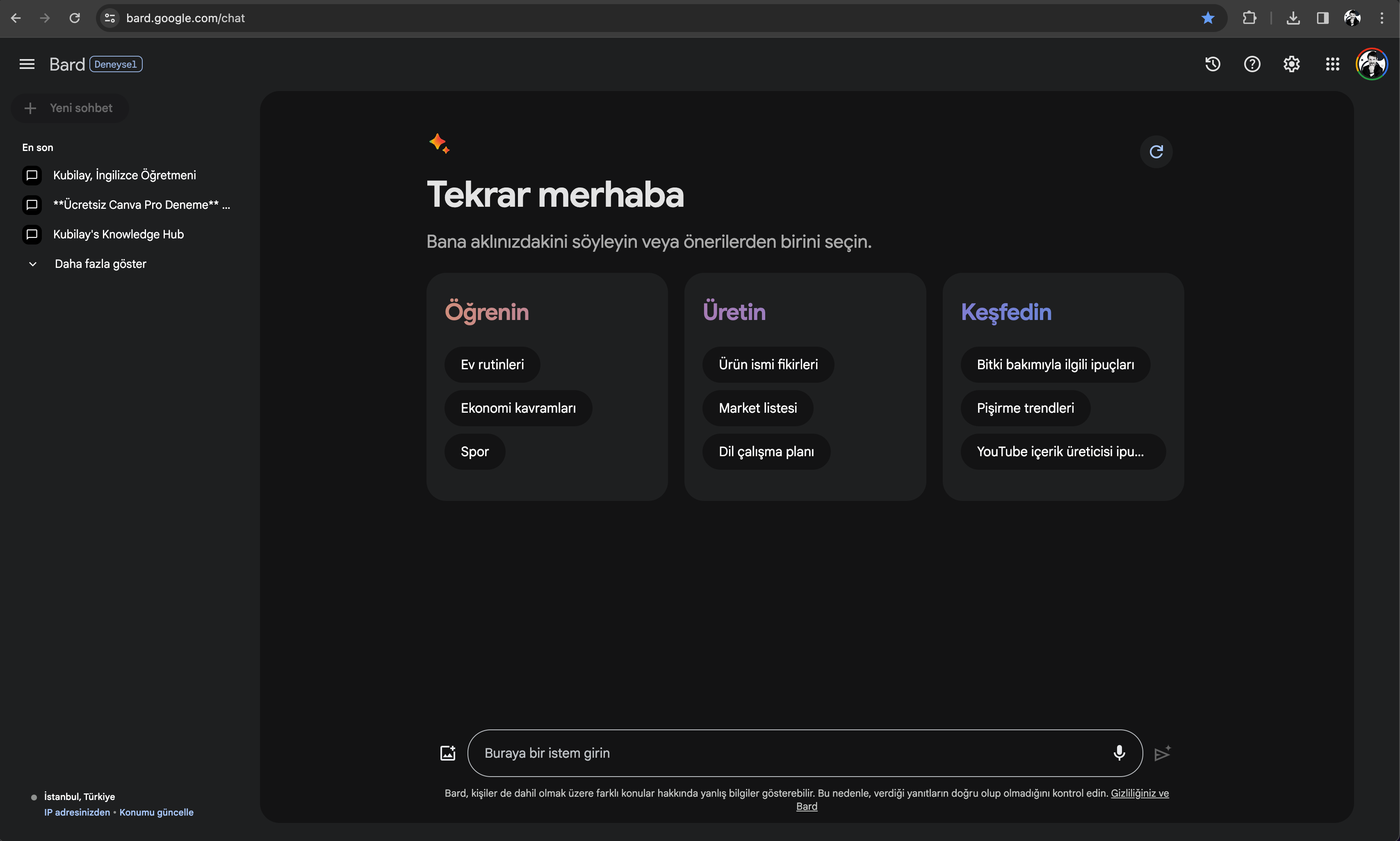Screen dimensions: 1400x841
Task: Click the Üretin card heading
Action: click(734, 312)
